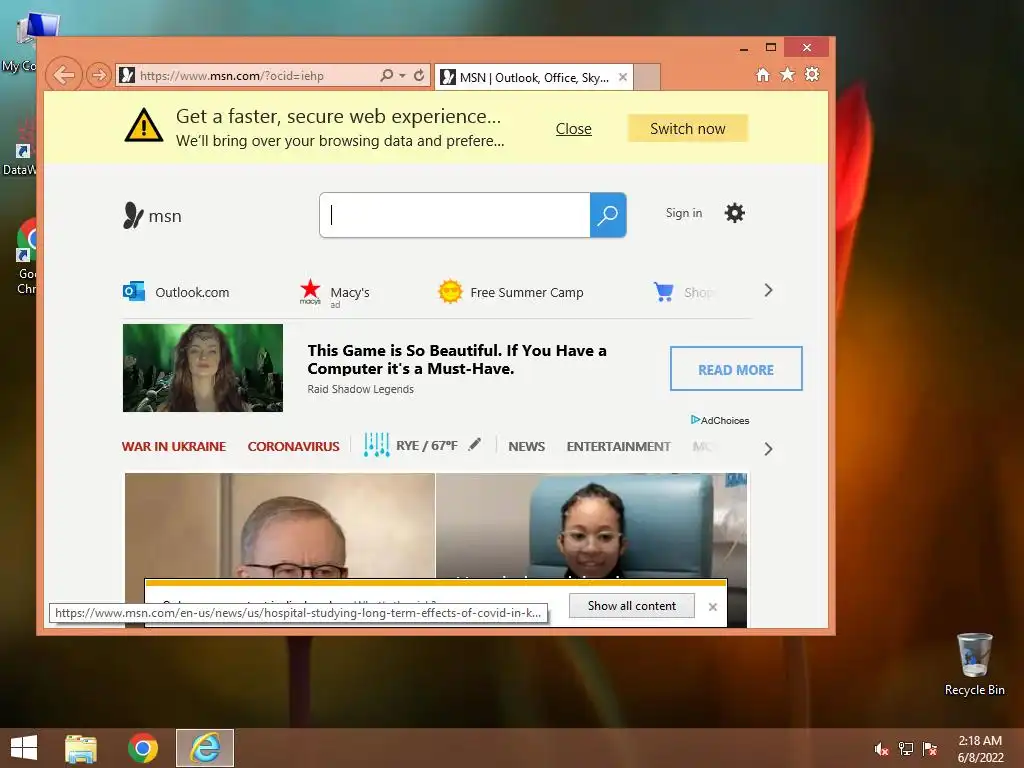Click the msn butterfly logo

pyautogui.click(x=152, y=216)
